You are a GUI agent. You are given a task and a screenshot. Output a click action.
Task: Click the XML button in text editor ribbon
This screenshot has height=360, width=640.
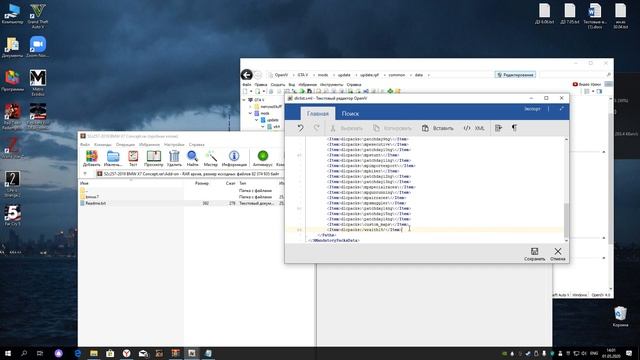pyautogui.click(x=474, y=128)
